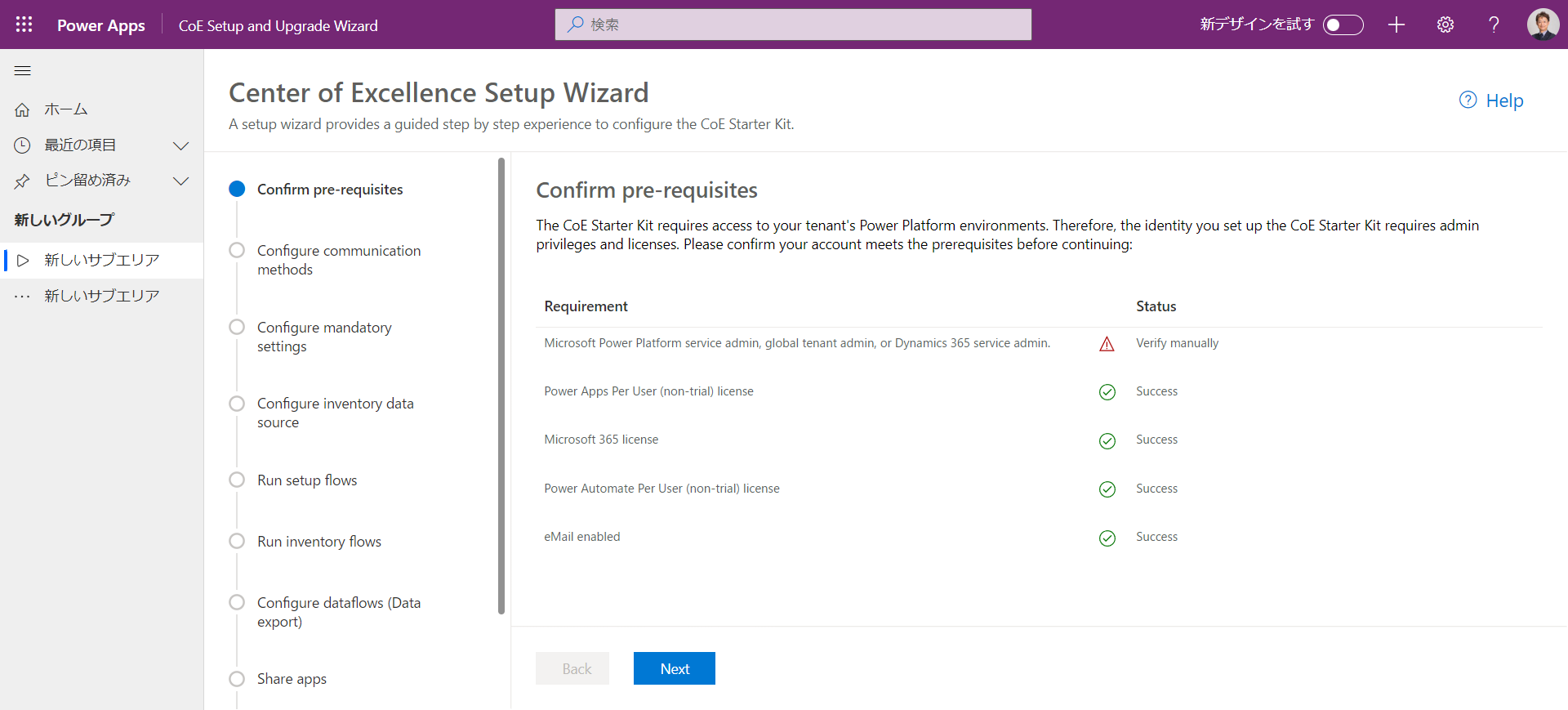Click Success status for Microsoft 365 license
Image resolution: width=1568 pixels, height=710 pixels.
coord(1157,440)
